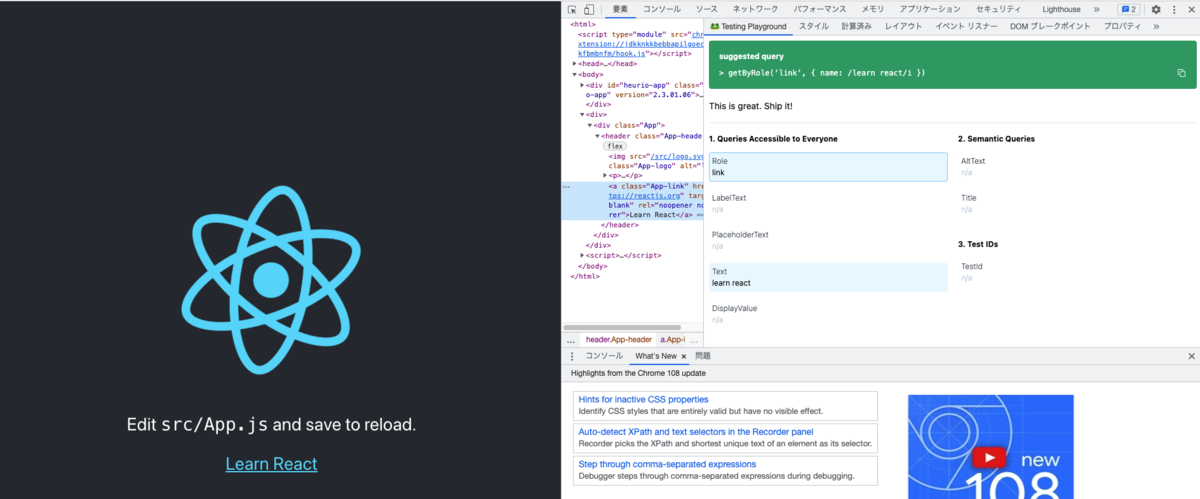Open DevTools three-dot customize menu

coord(1173,9)
